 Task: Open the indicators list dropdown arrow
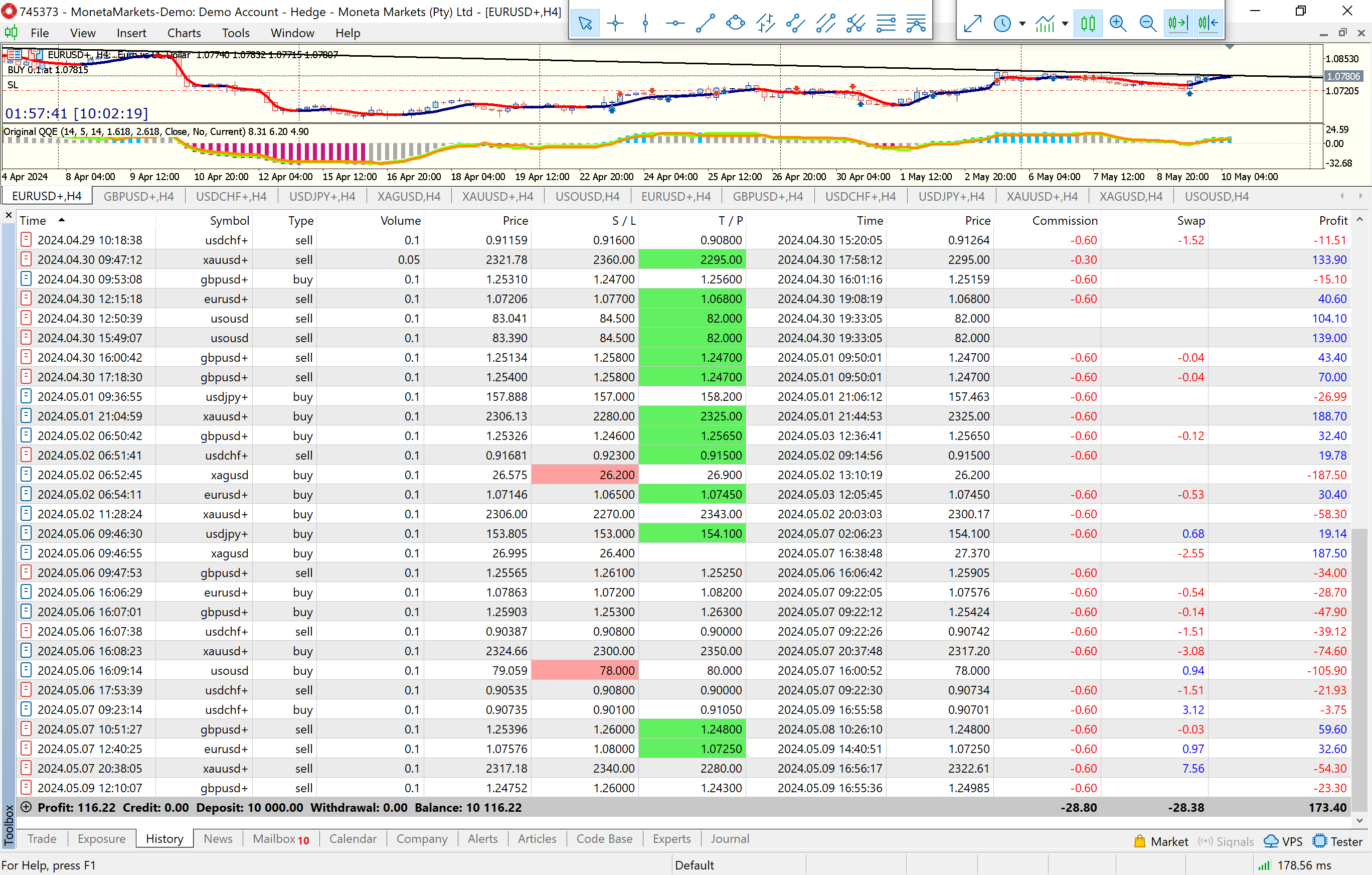[1065, 24]
